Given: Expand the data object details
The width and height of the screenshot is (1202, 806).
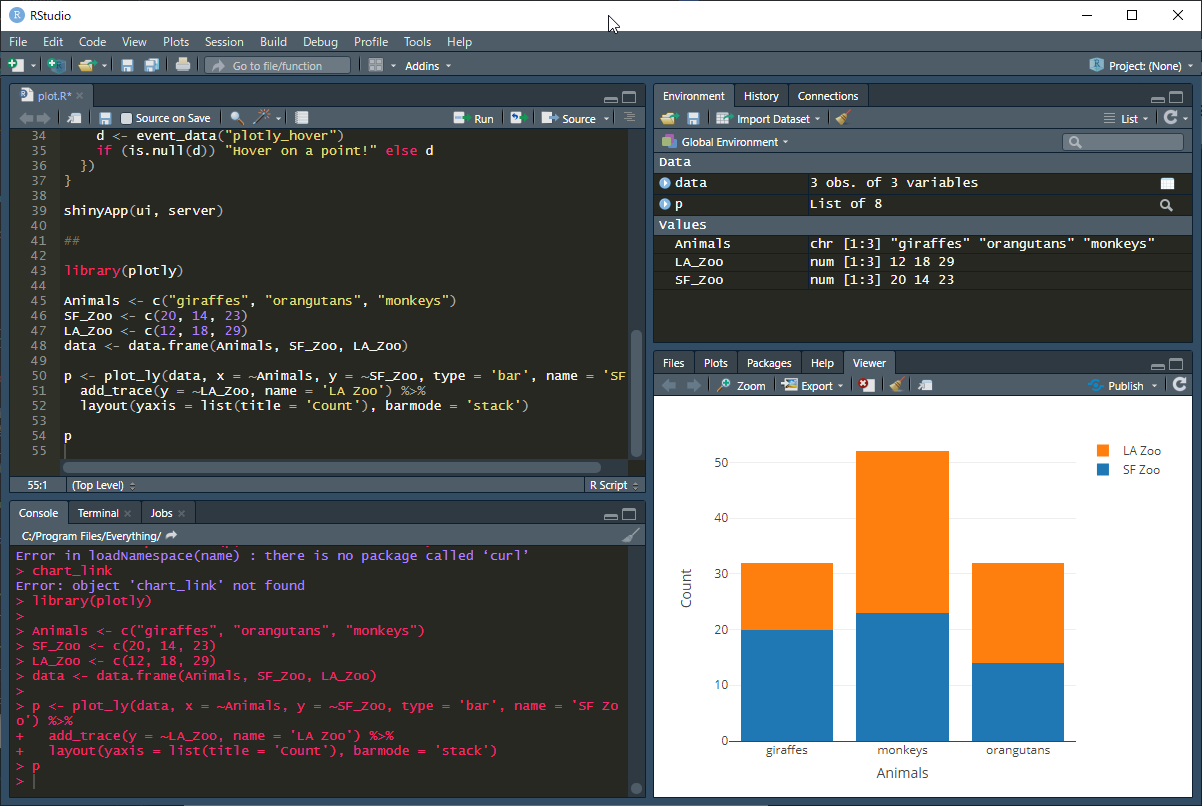Looking at the screenshot, I should pyautogui.click(x=665, y=183).
